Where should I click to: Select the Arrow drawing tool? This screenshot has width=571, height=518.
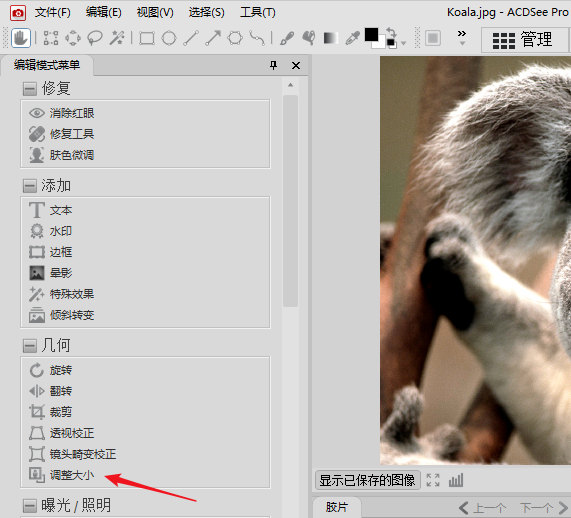(213, 38)
